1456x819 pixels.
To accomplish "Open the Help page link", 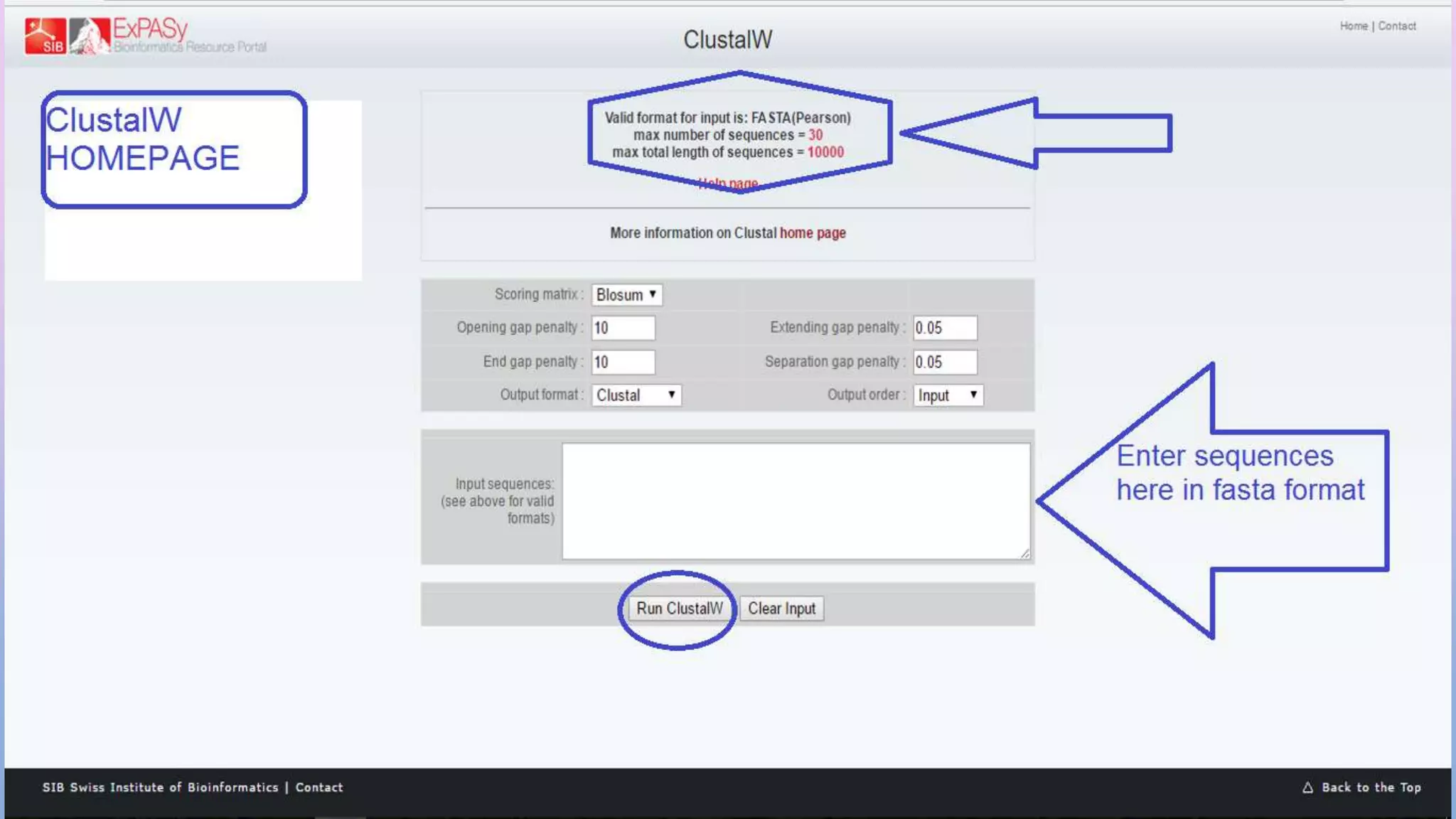I will click(x=728, y=183).
